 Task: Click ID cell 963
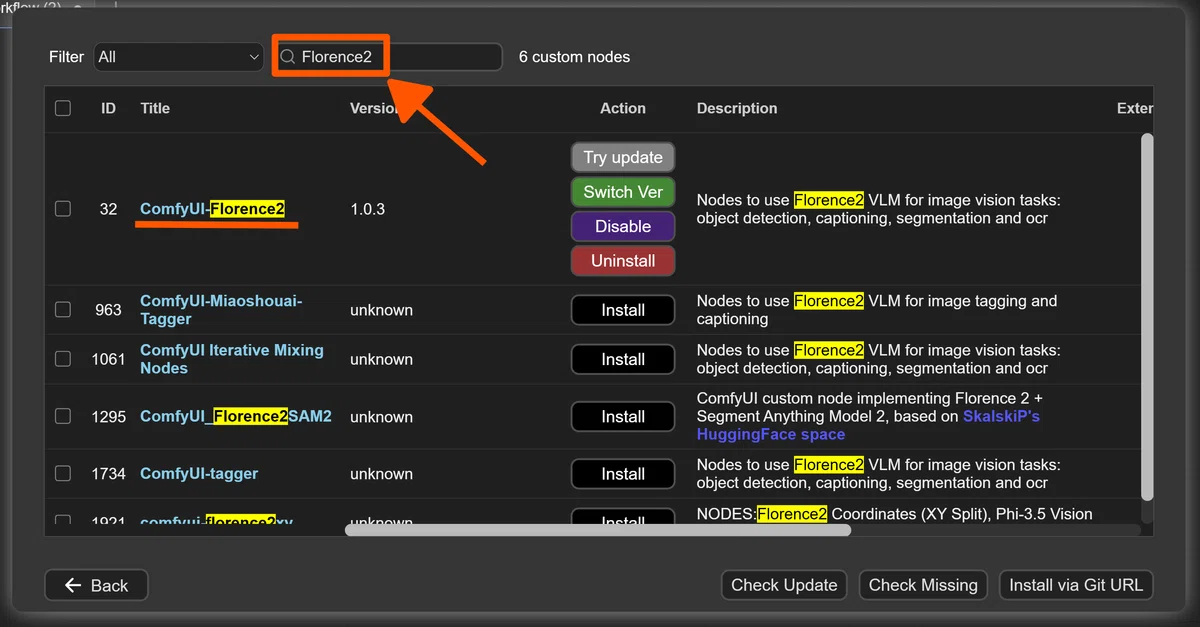pos(108,310)
